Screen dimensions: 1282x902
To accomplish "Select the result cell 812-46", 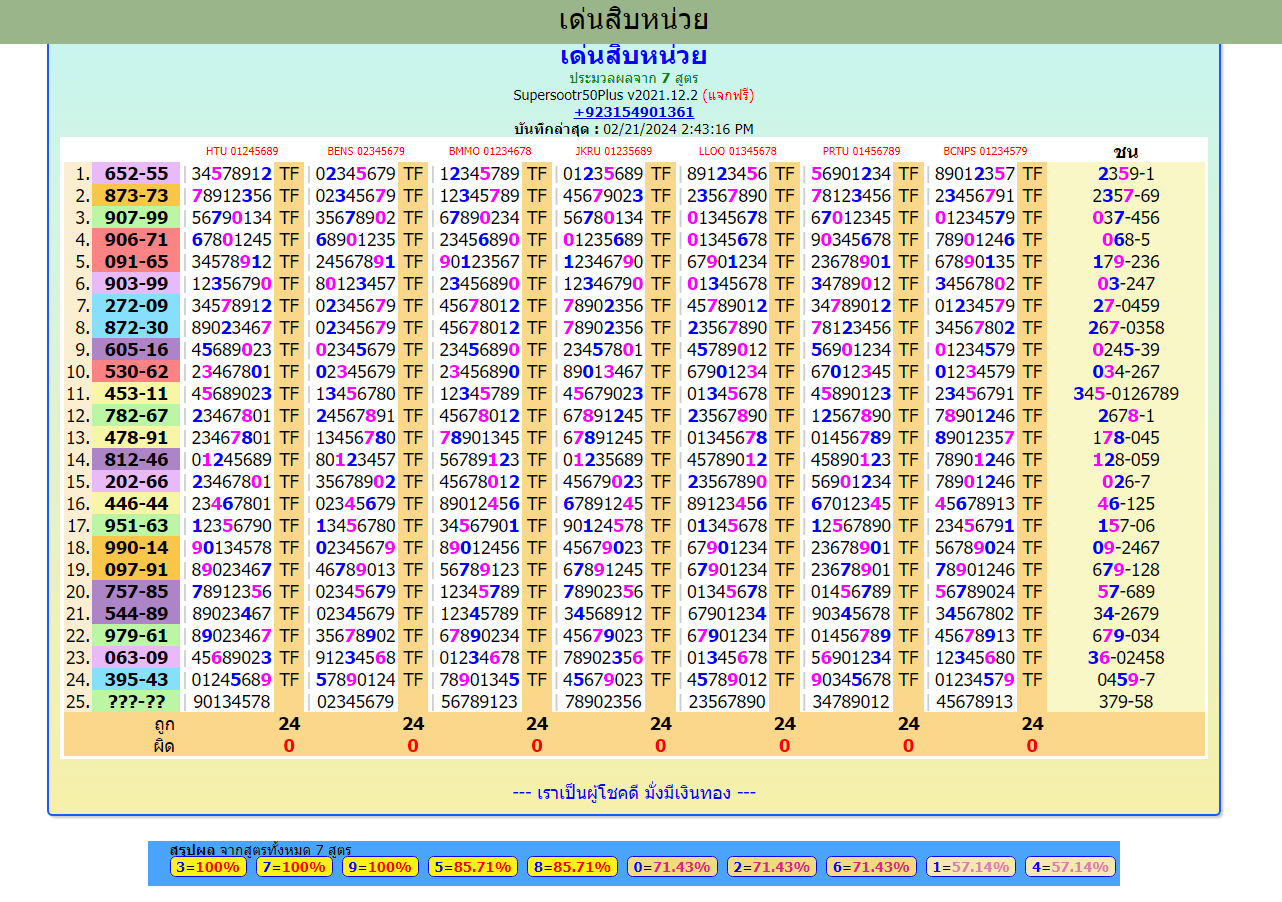I will pos(136,459).
